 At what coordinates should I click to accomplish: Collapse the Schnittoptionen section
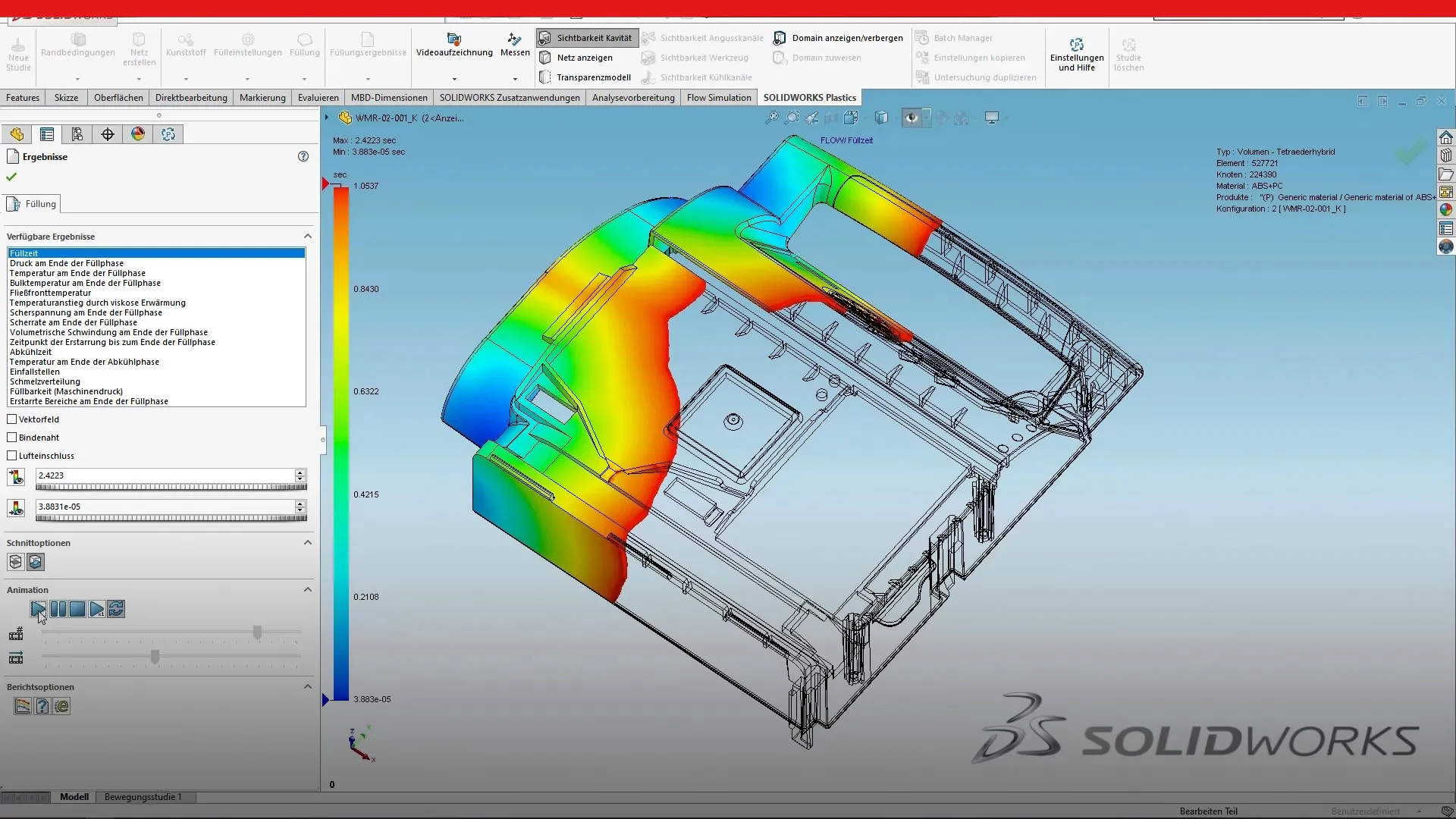[307, 542]
